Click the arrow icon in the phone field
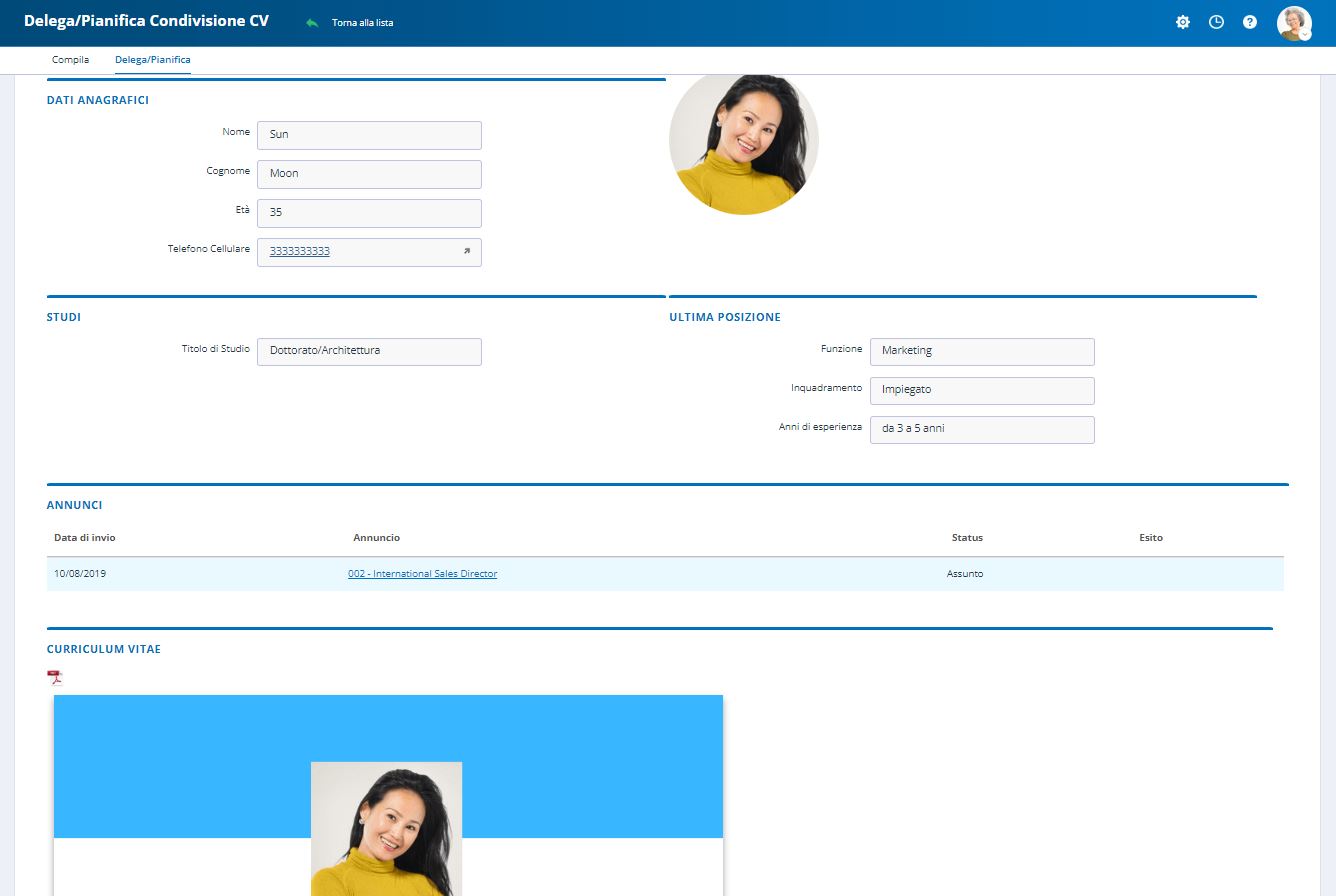Viewport: 1336px width, 896px height. tap(466, 252)
